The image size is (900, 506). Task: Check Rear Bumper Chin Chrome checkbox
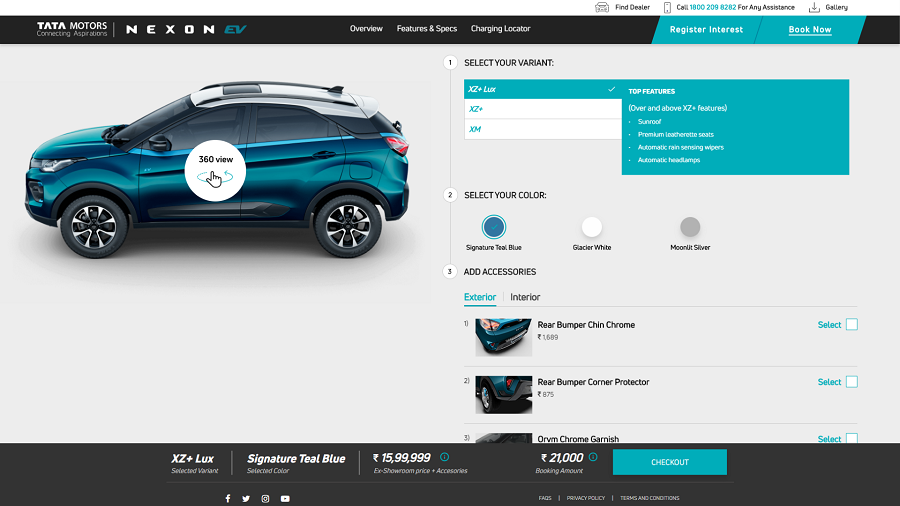[851, 324]
